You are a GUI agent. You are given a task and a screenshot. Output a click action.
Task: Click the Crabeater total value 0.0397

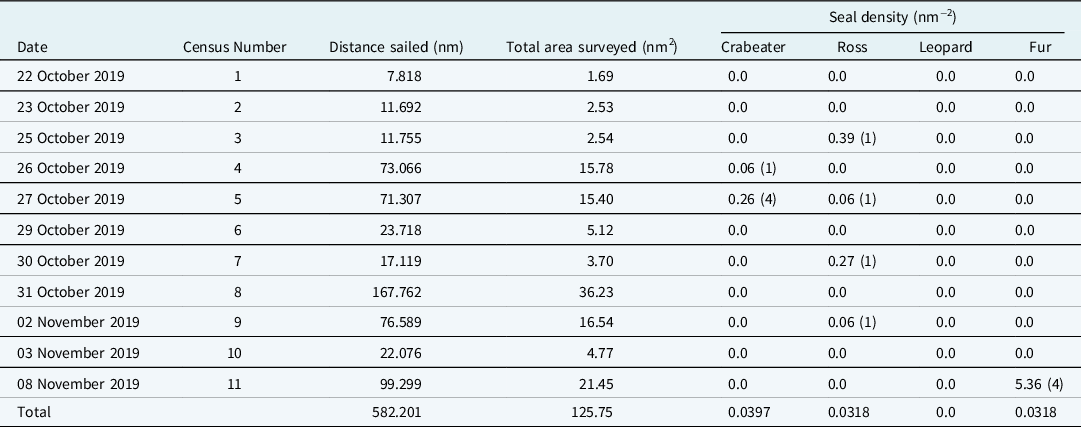[x=742, y=411]
